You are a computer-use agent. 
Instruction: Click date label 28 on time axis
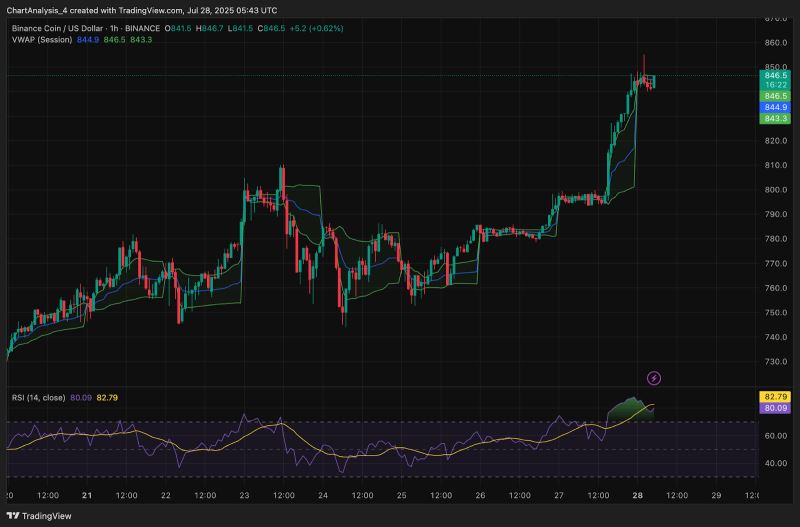click(636, 495)
